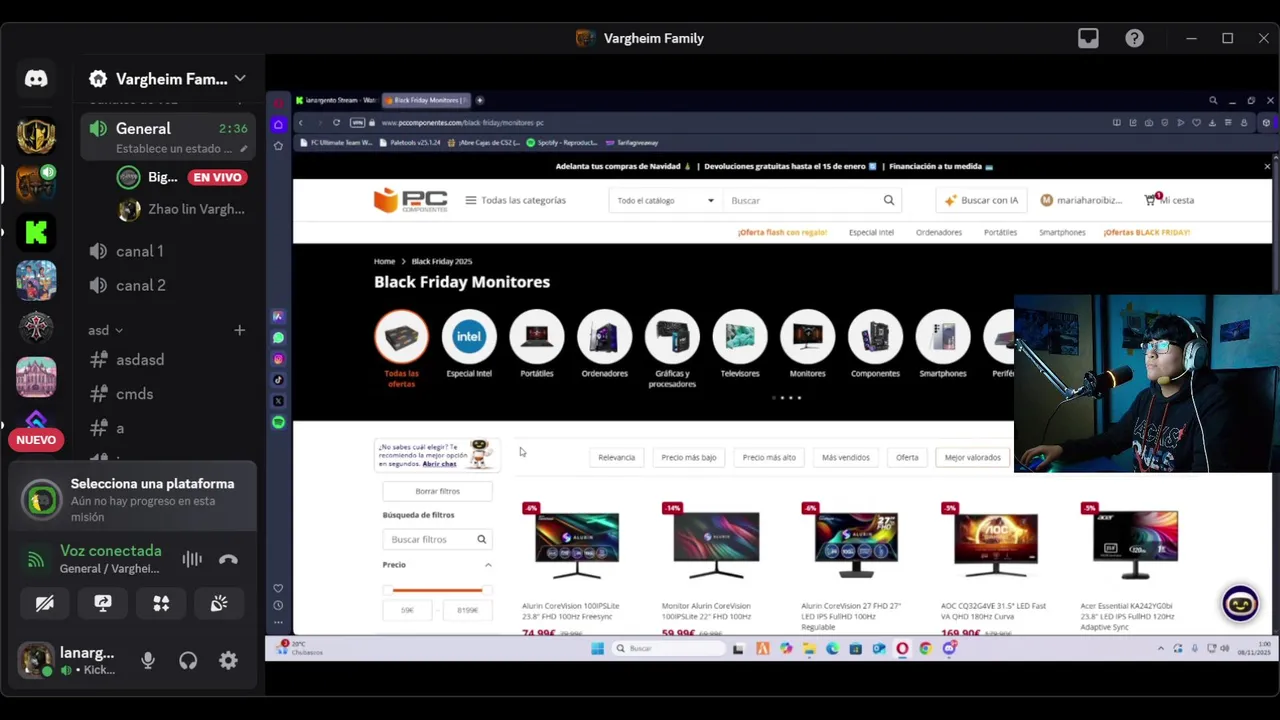
Task: Switch to Black Friday Monitores browser tab
Action: tap(426, 100)
